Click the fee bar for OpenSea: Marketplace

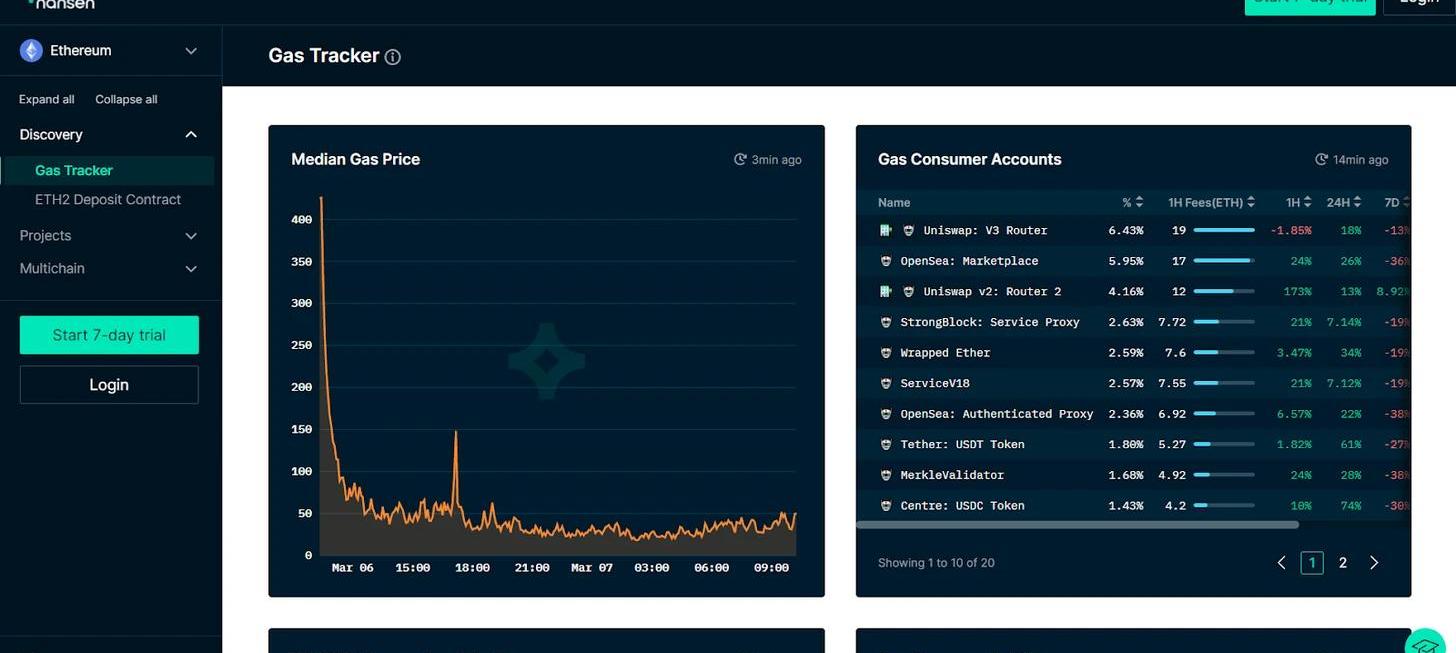tap(1224, 261)
